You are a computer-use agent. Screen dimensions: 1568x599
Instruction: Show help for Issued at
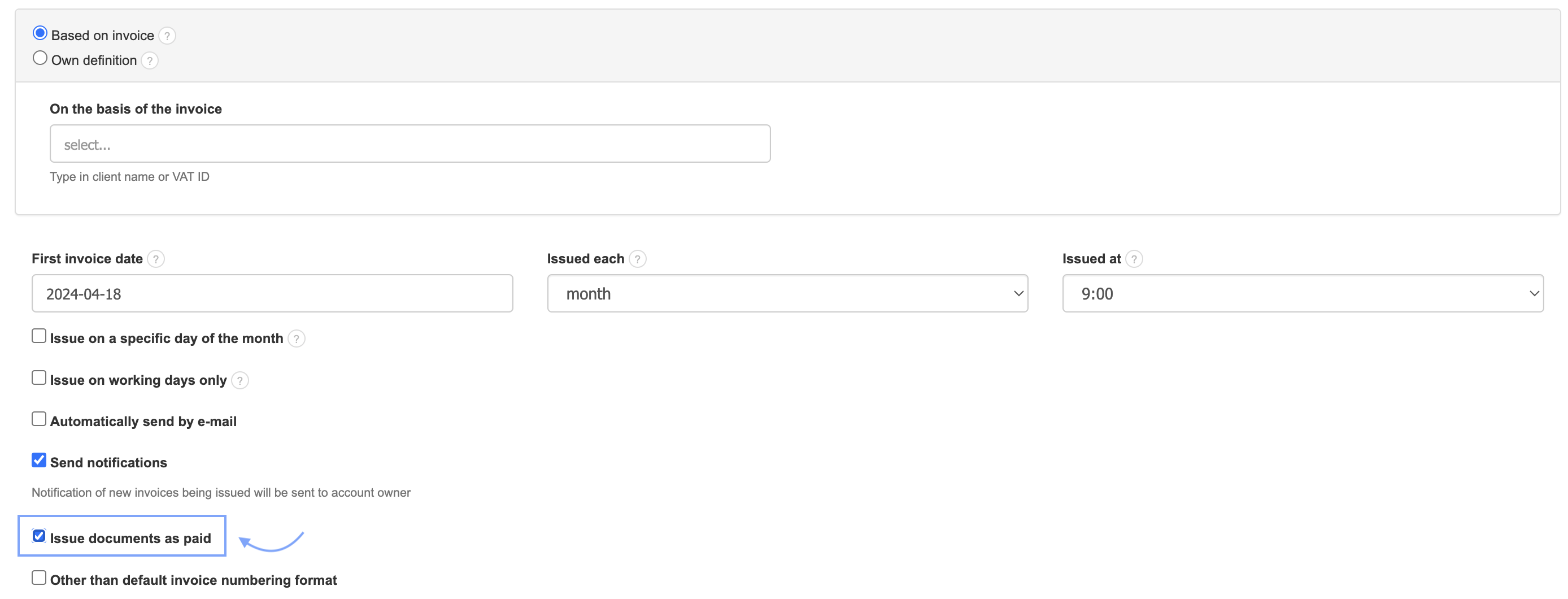click(1134, 259)
